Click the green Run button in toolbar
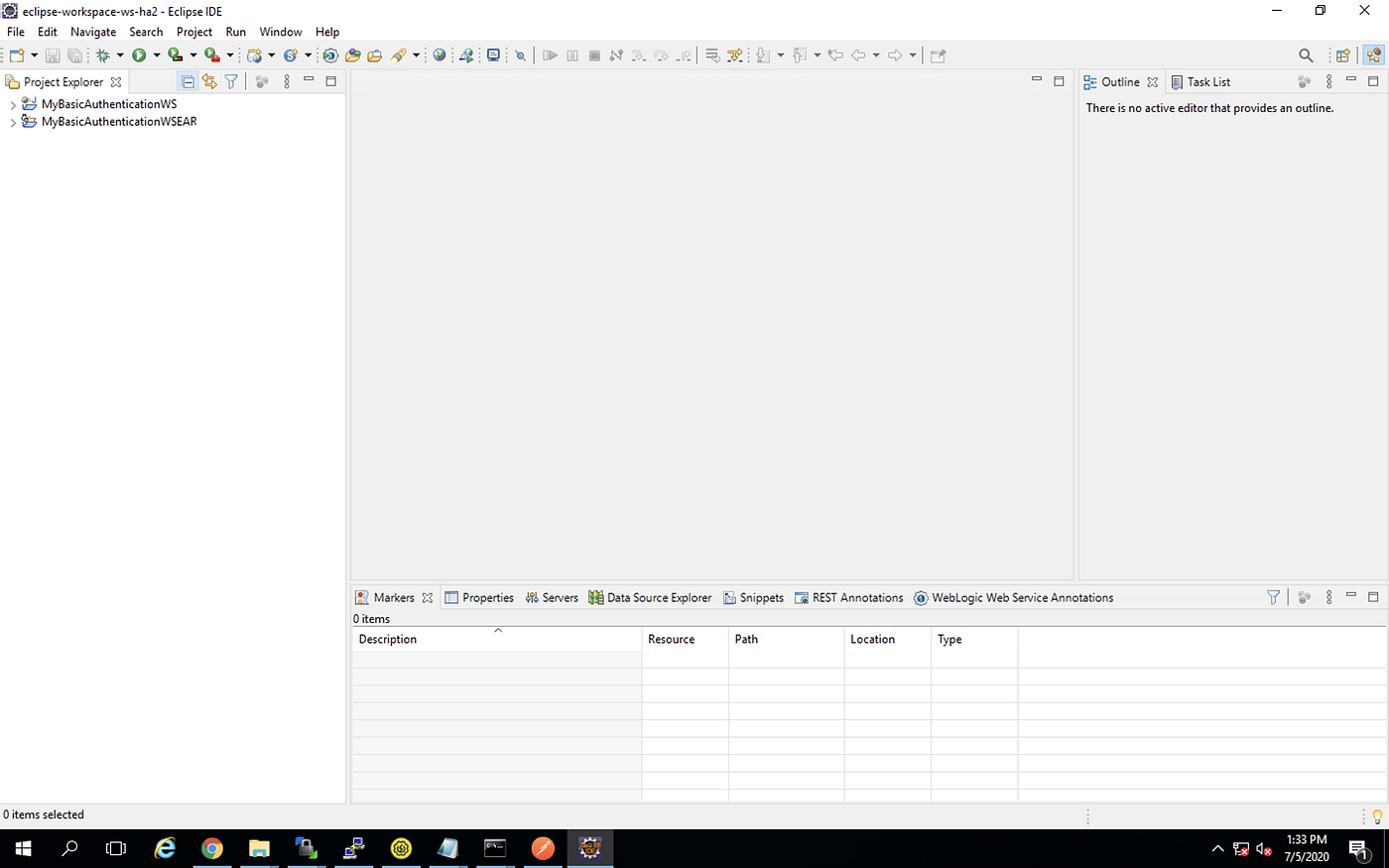Screen dimensions: 1389x868 pos(139,56)
